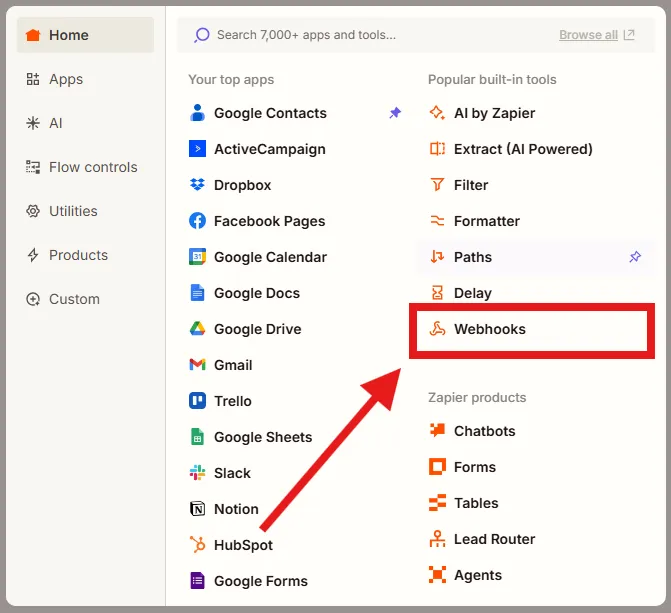
Task: Click the Slack logo icon
Action: [x=197, y=473]
